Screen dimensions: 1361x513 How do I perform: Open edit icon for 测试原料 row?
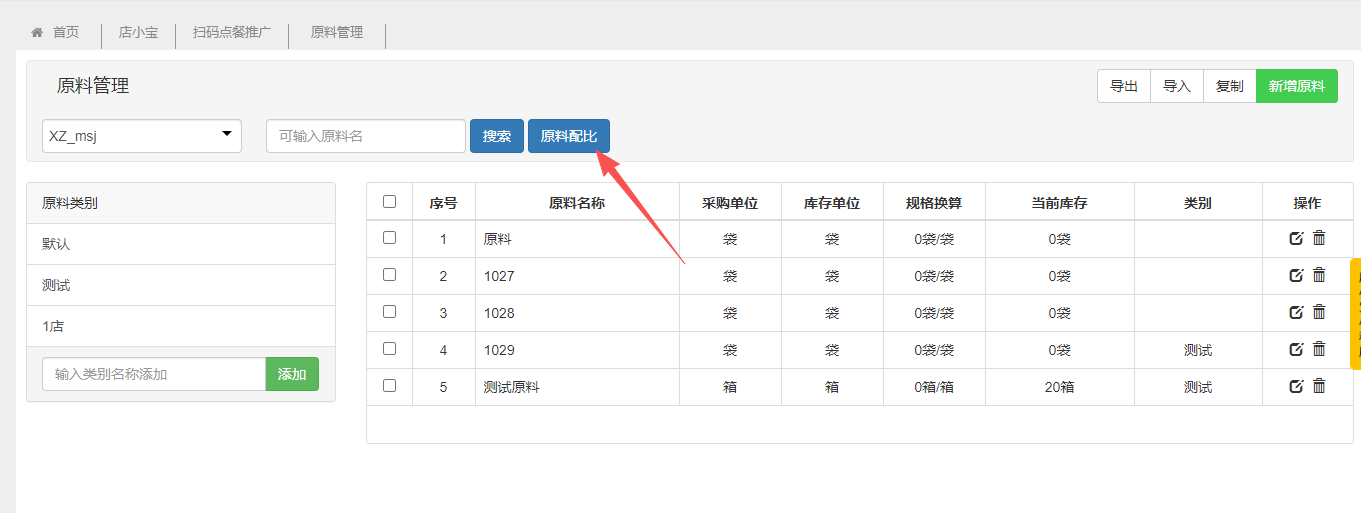pos(1296,386)
